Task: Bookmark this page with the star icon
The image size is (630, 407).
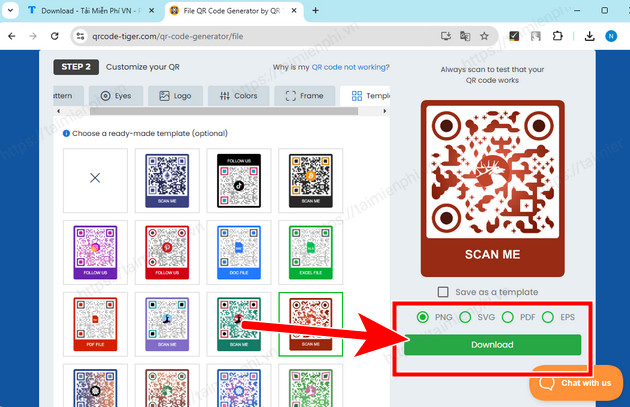Action: tap(484, 36)
